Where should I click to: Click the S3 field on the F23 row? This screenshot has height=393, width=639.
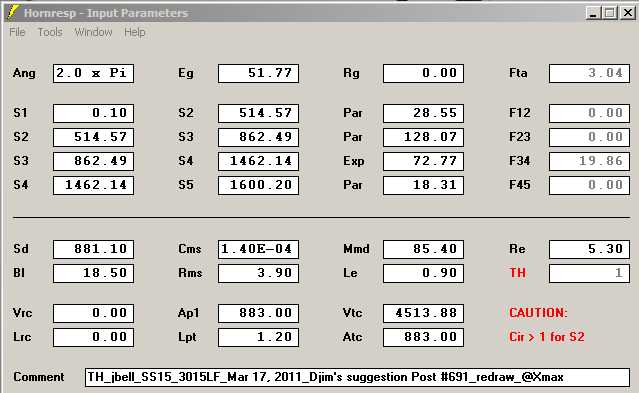click(258, 137)
